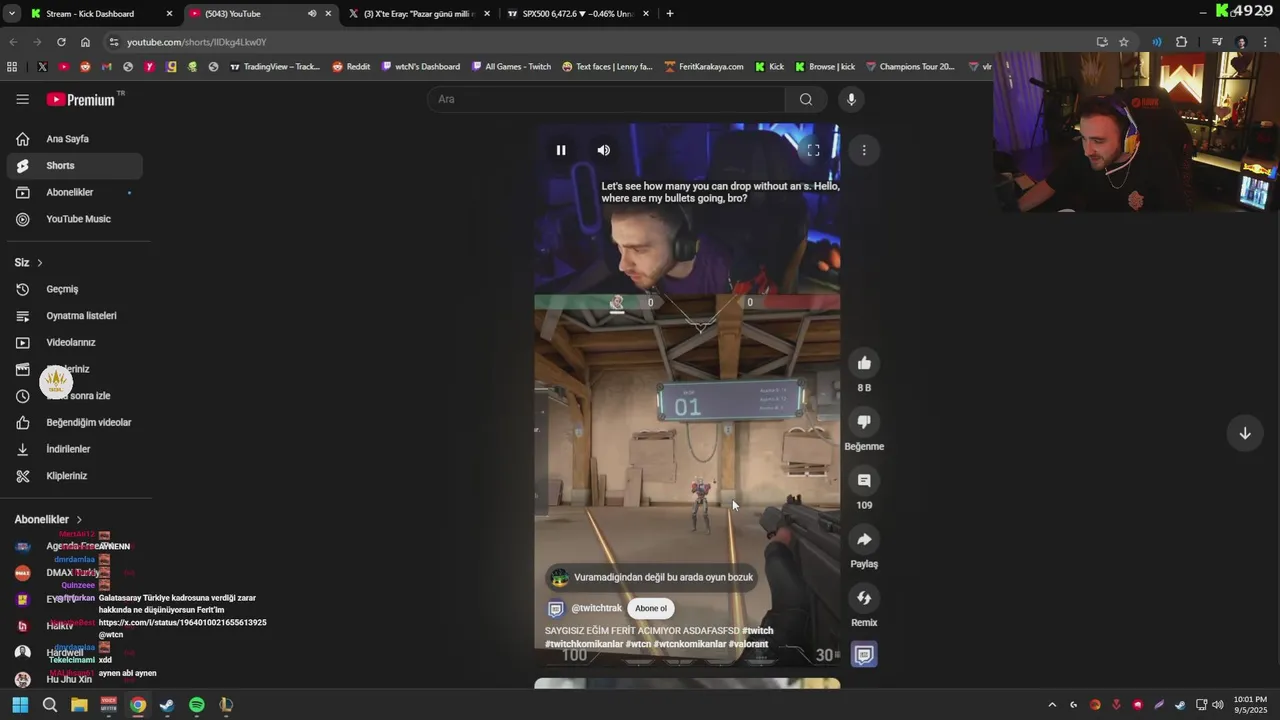Open File Explorer from taskbar
The height and width of the screenshot is (720, 1280).
pyautogui.click(x=79, y=705)
